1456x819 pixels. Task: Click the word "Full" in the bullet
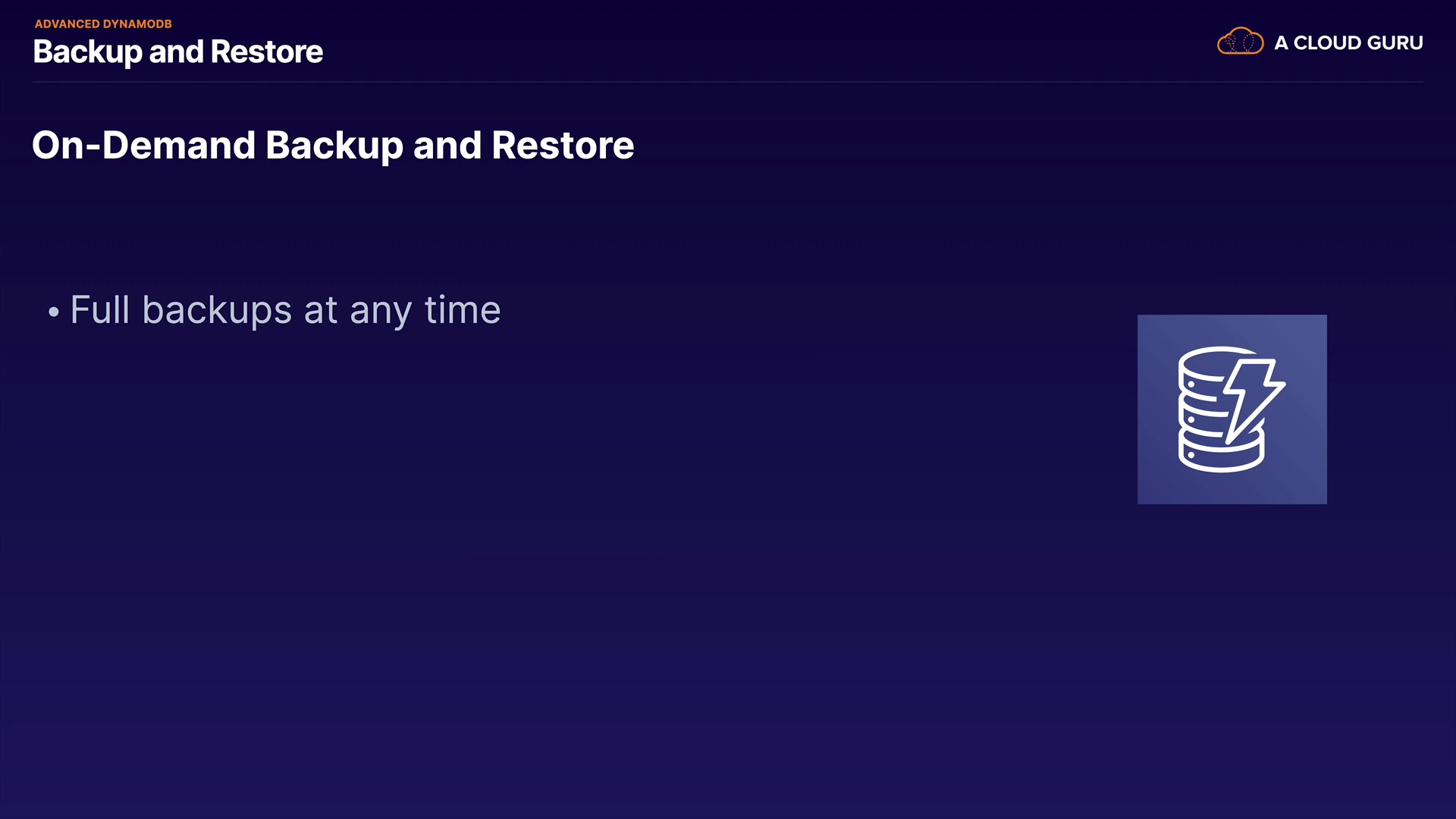[x=100, y=310]
